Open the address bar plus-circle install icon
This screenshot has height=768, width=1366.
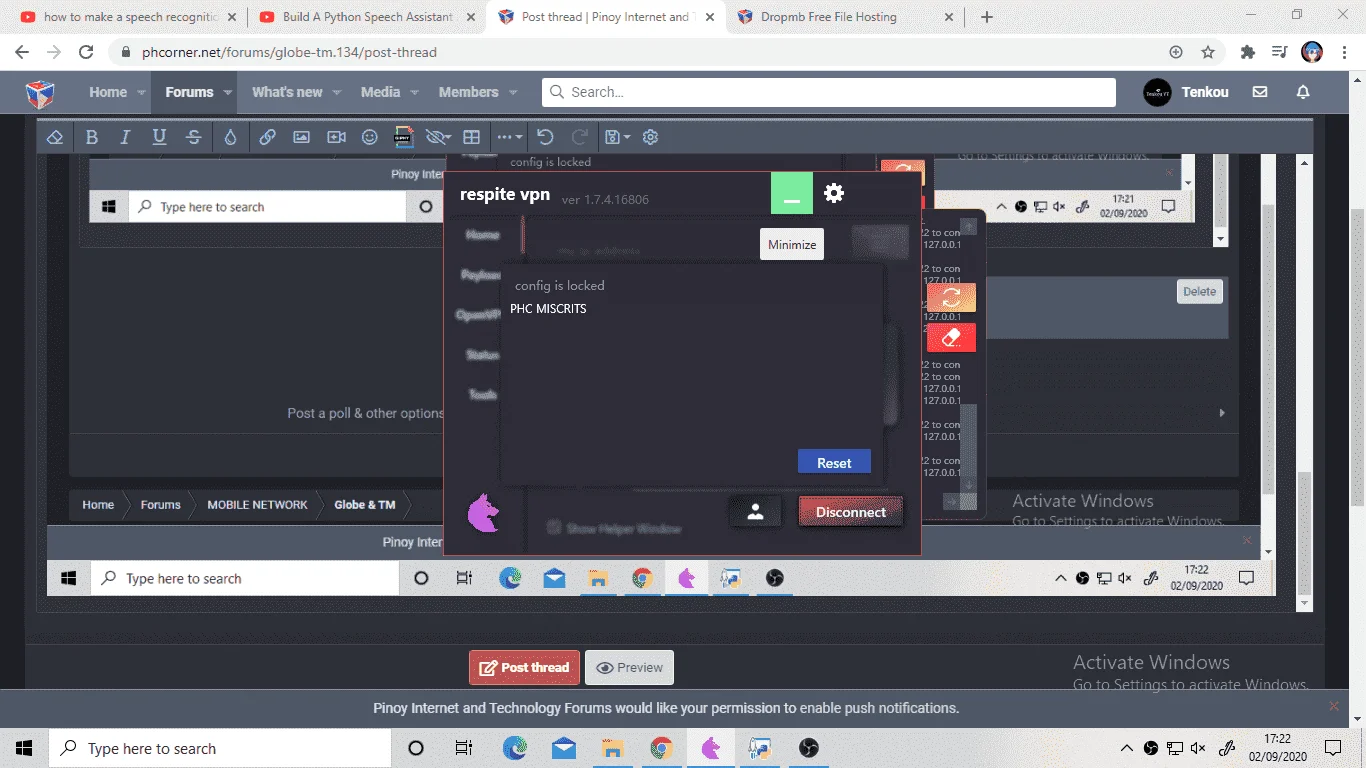pyautogui.click(x=1176, y=52)
